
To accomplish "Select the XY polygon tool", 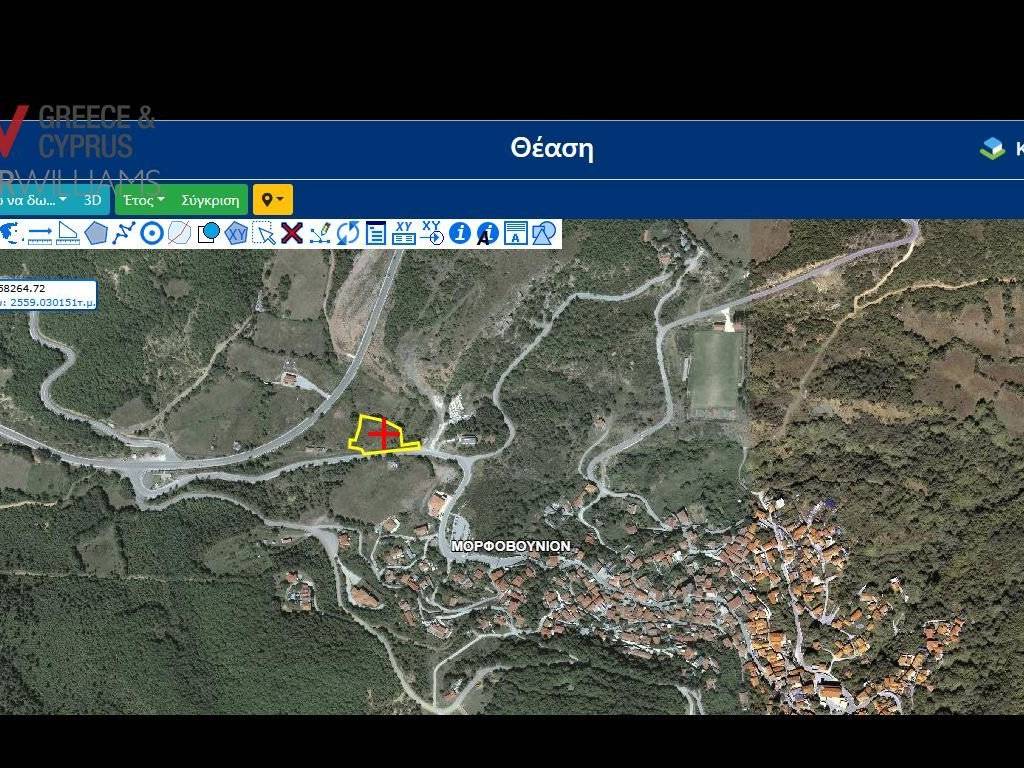I will [236, 234].
